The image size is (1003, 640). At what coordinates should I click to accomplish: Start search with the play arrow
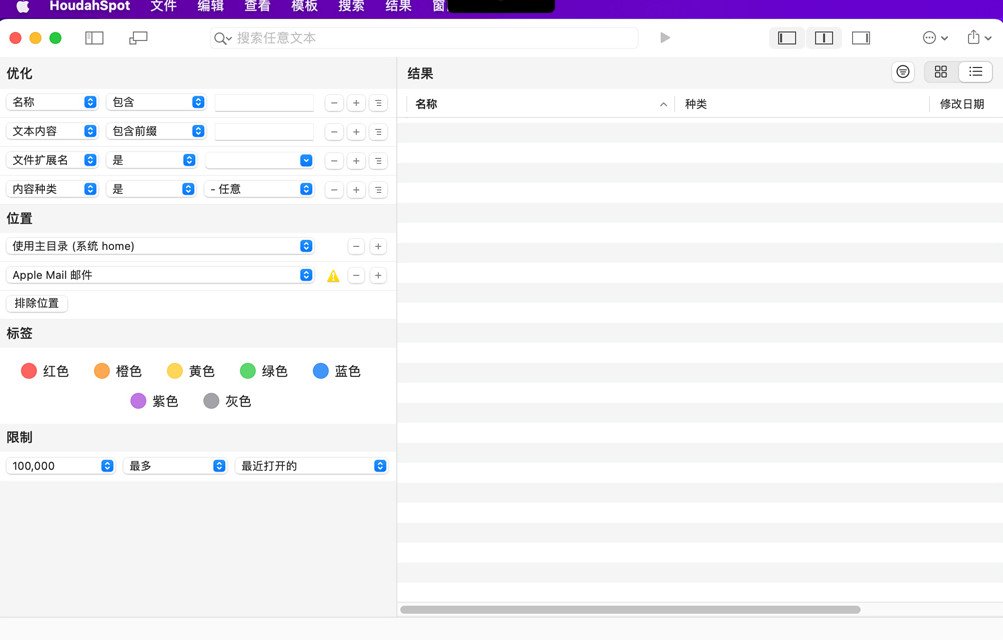pos(665,38)
